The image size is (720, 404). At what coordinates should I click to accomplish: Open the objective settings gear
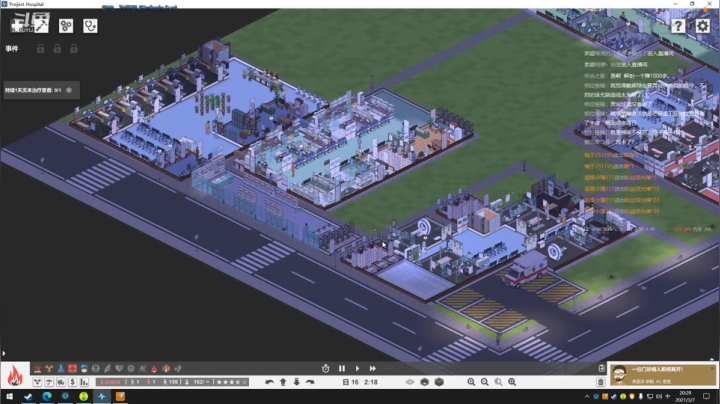pyautogui.click(x=69, y=90)
